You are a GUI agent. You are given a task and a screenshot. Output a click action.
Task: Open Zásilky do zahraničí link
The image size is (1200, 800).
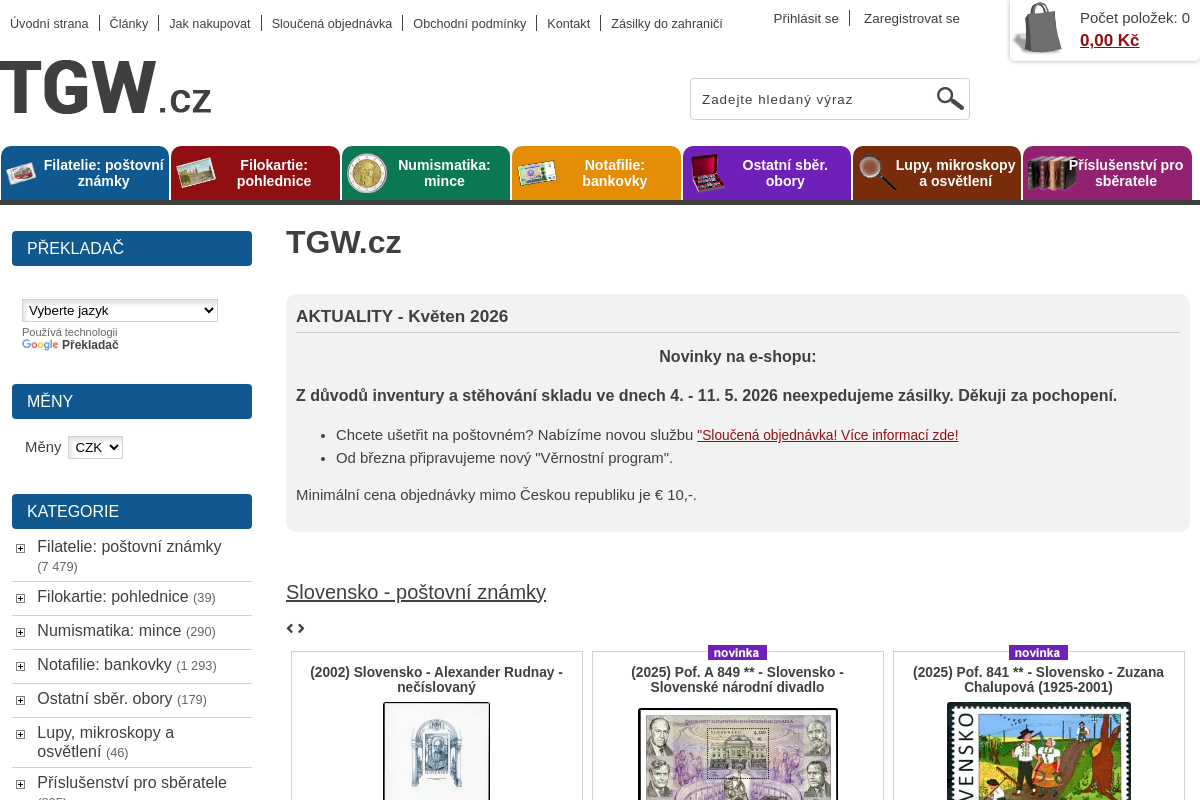[x=666, y=23]
